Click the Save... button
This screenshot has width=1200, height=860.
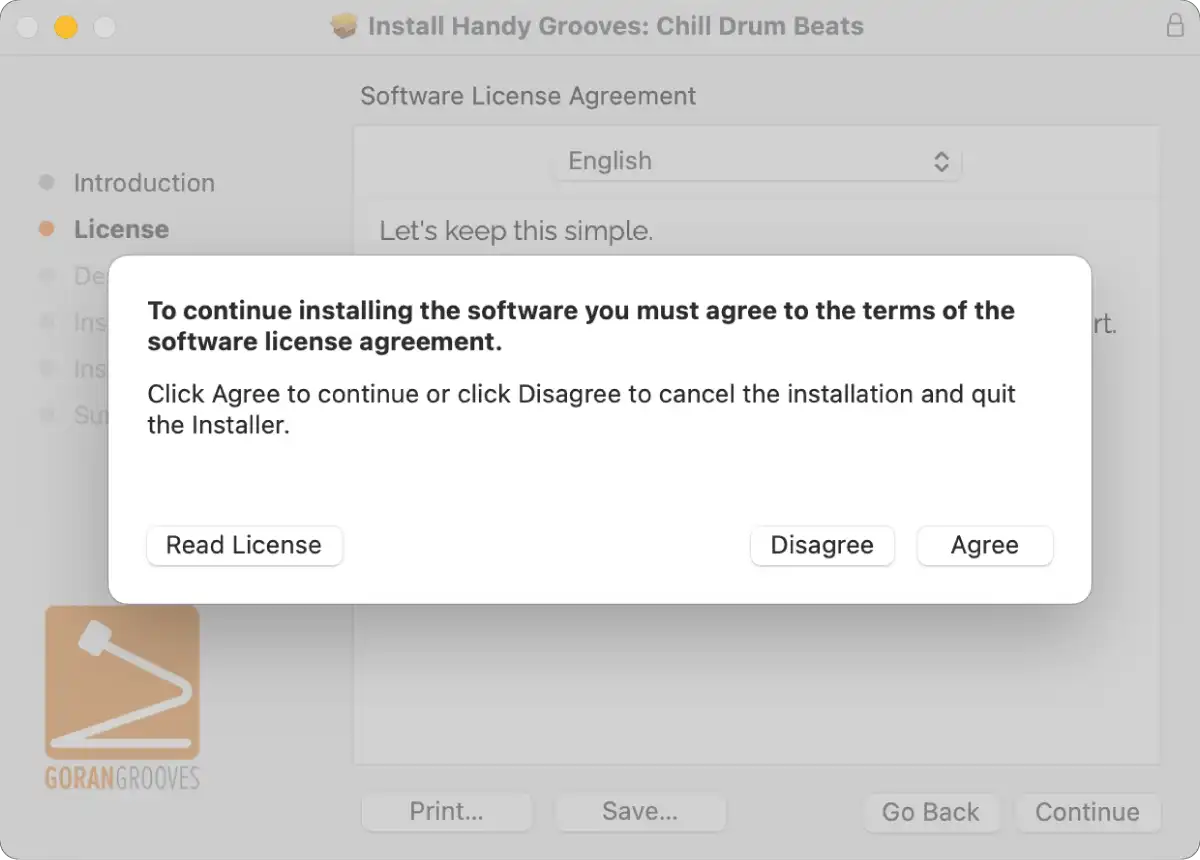640,812
